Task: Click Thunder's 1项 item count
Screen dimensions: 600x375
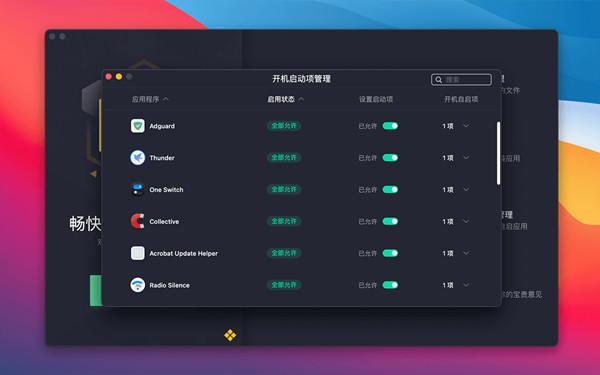Action: (448, 158)
